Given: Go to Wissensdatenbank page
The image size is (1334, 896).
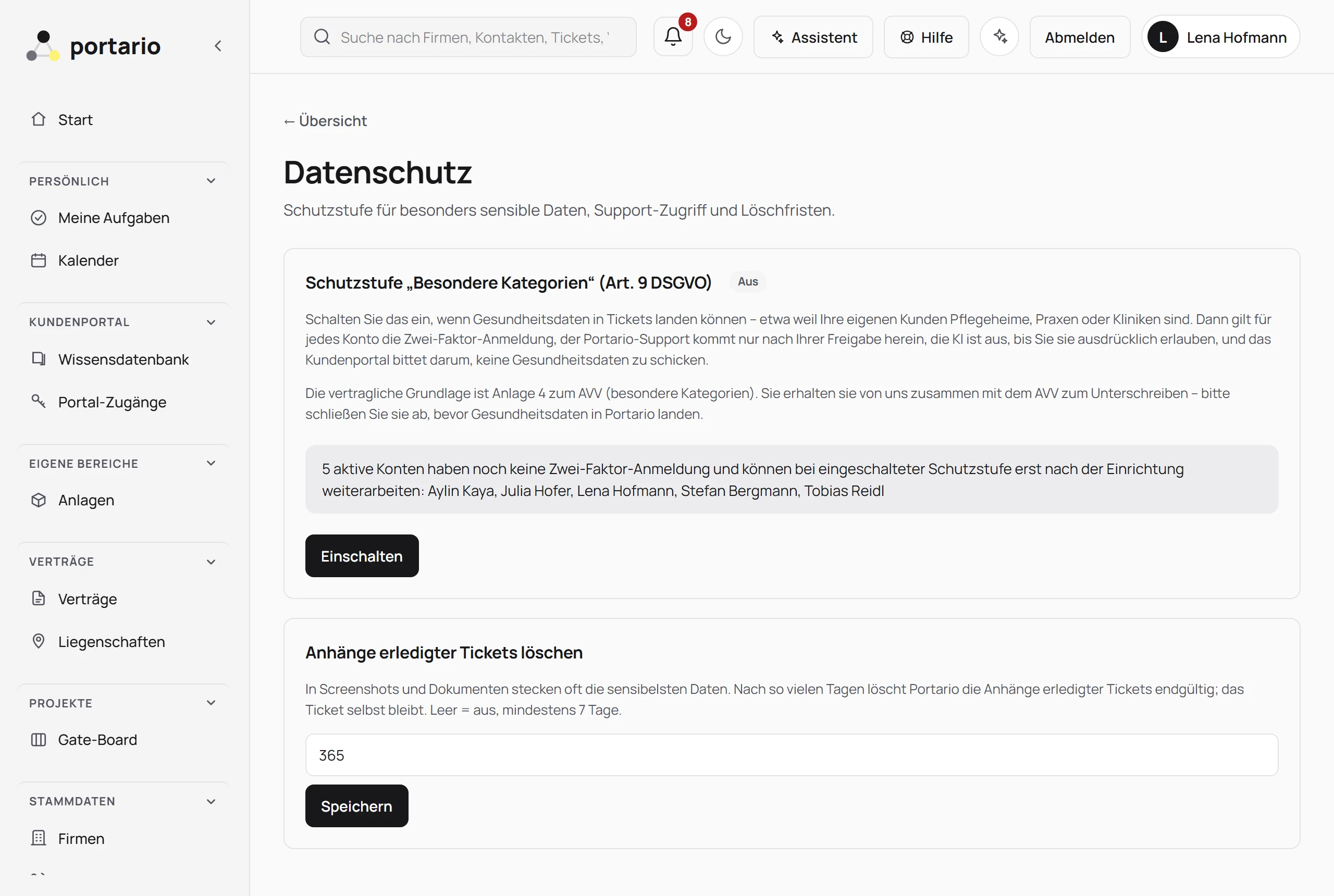Looking at the screenshot, I should pyautogui.click(x=124, y=359).
